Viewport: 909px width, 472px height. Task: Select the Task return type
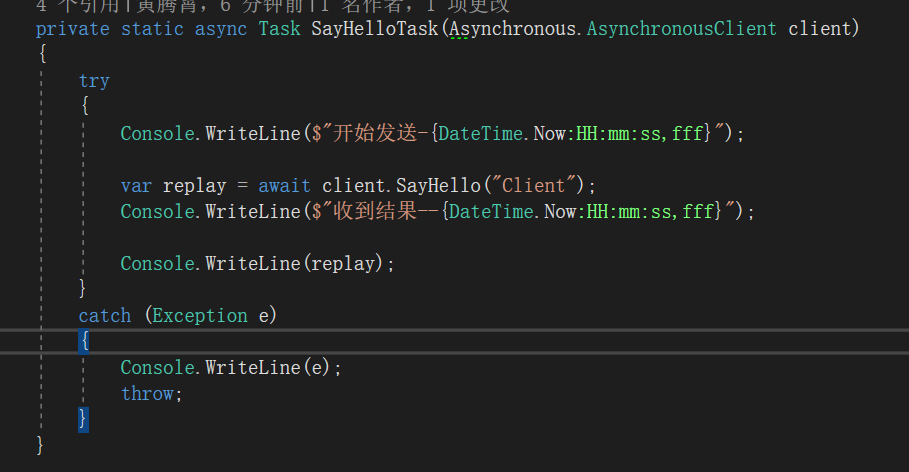[279, 28]
